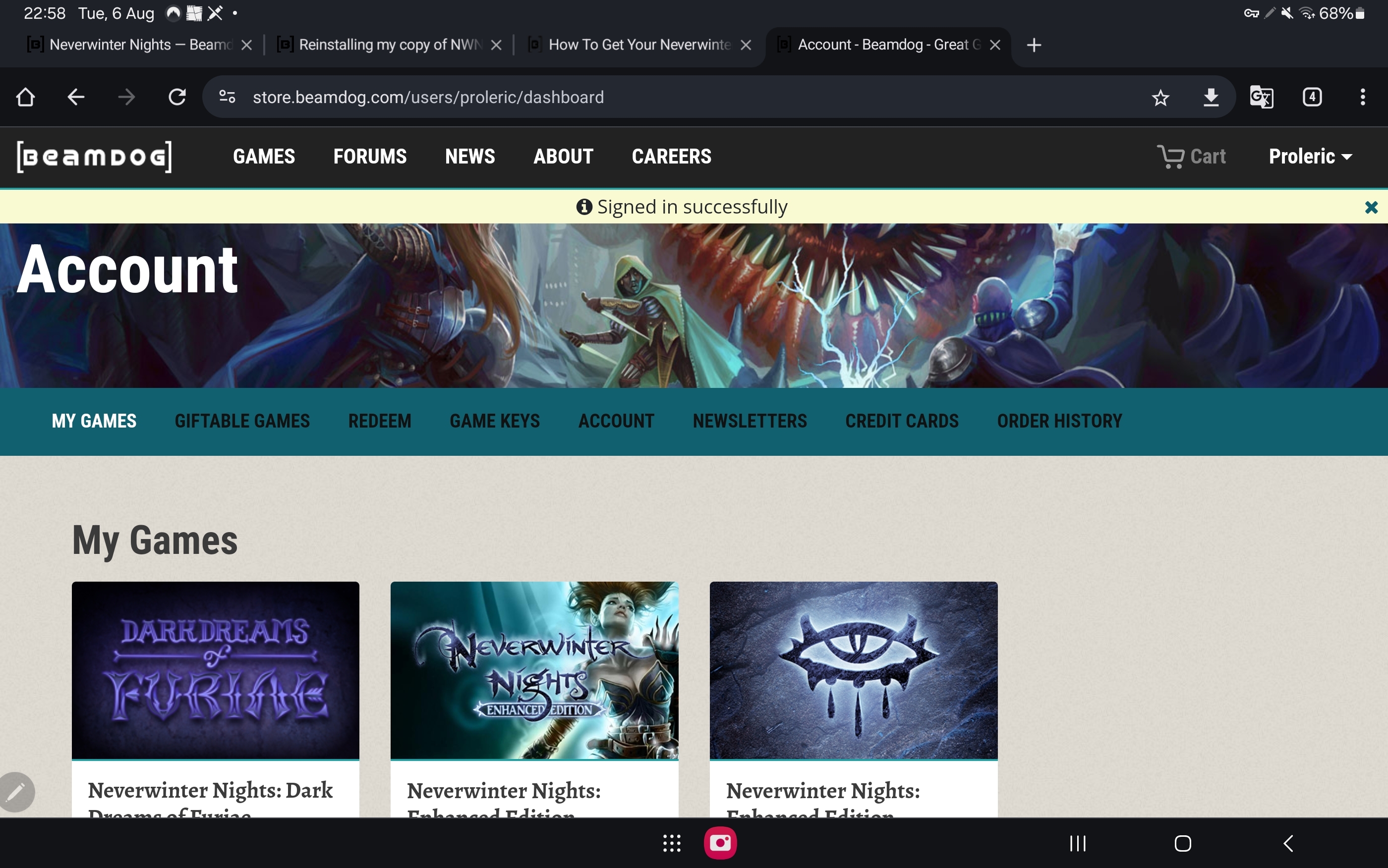Select the MY GAMES account tab
The height and width of the screenshot is (868, 1388).
94,421
